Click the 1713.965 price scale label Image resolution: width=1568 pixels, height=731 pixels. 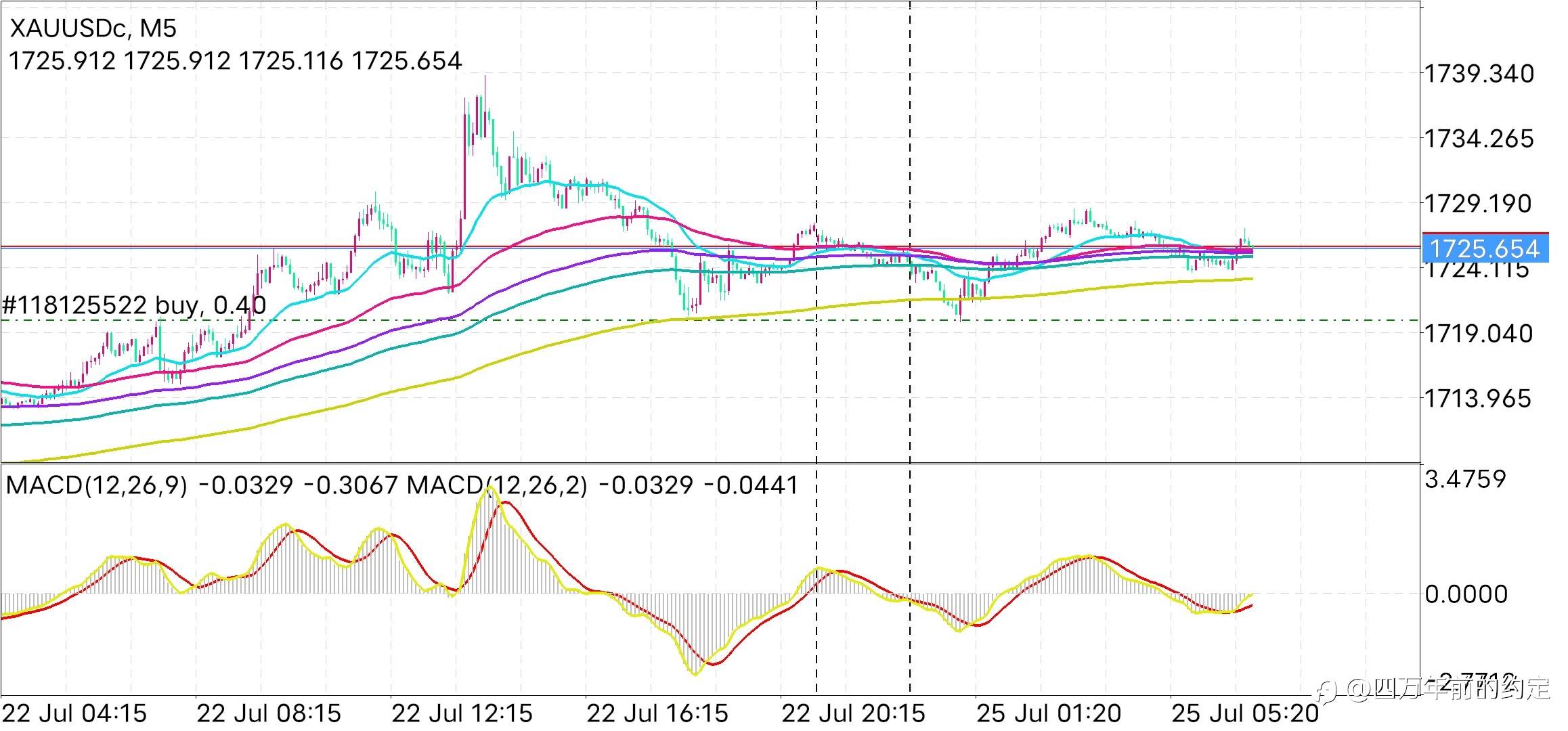click(1478, 399)
